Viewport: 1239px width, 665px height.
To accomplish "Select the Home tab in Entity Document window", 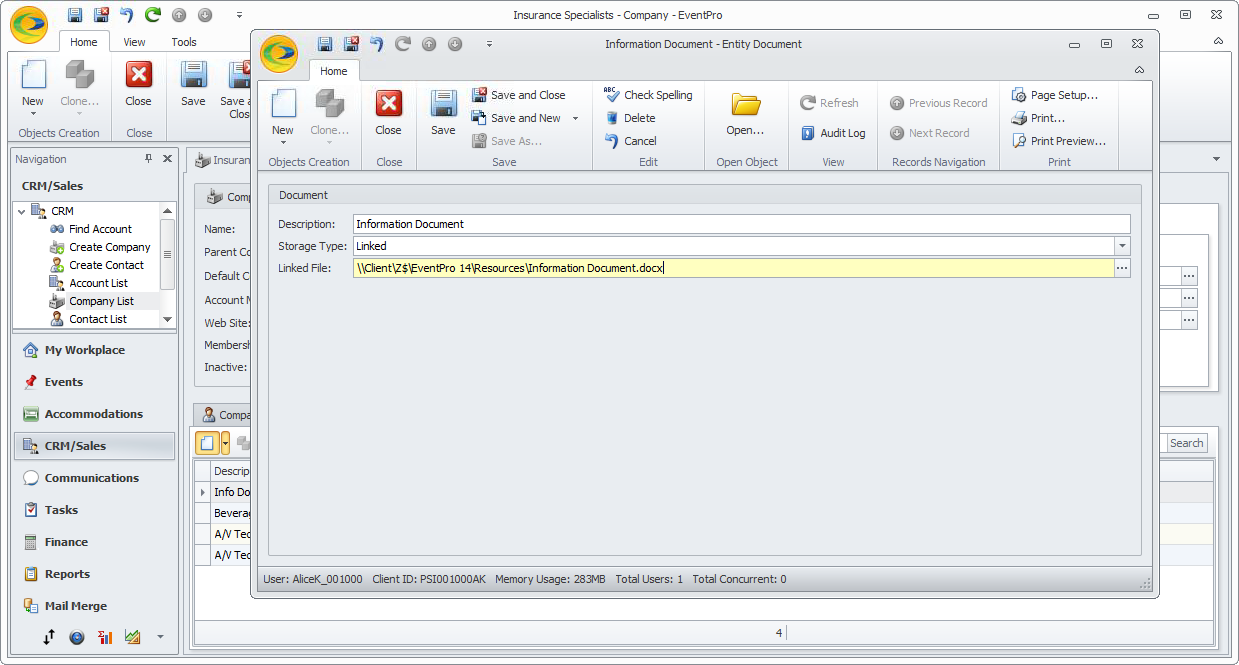I will point(334,71).
